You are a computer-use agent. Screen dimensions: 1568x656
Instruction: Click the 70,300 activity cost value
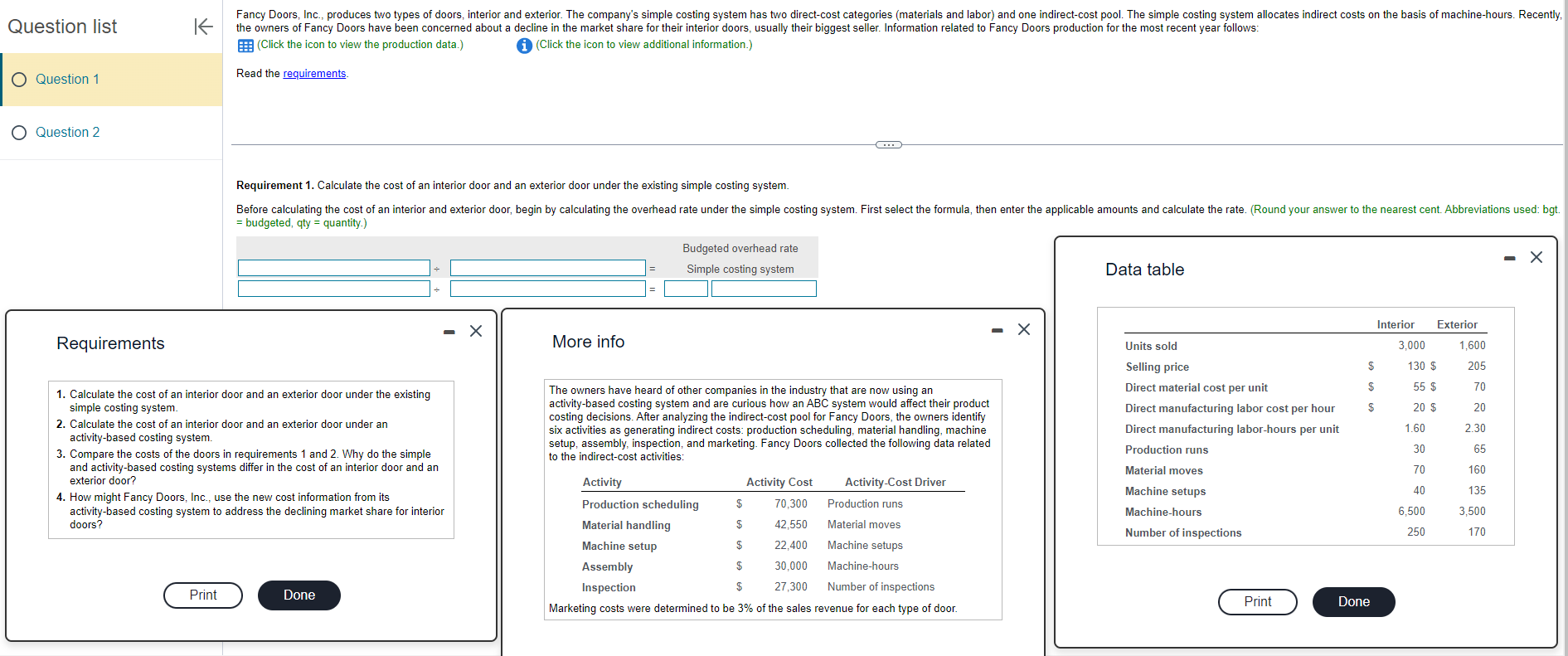[x=791, y=504]
